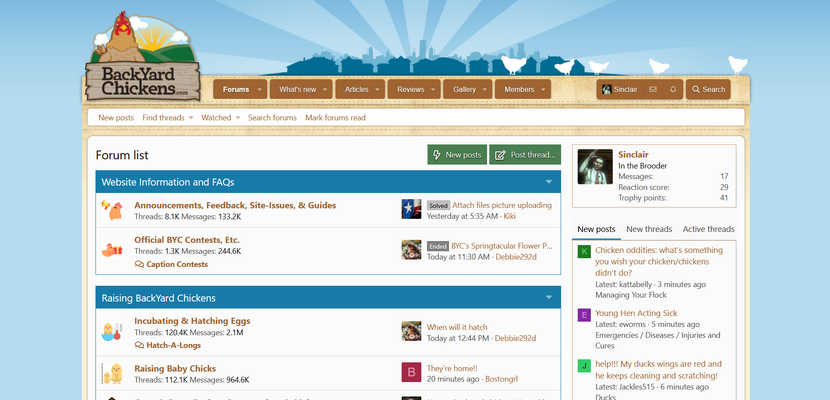
Task: Open Bostongrl's red B avatar
Action: pos(411,372)
